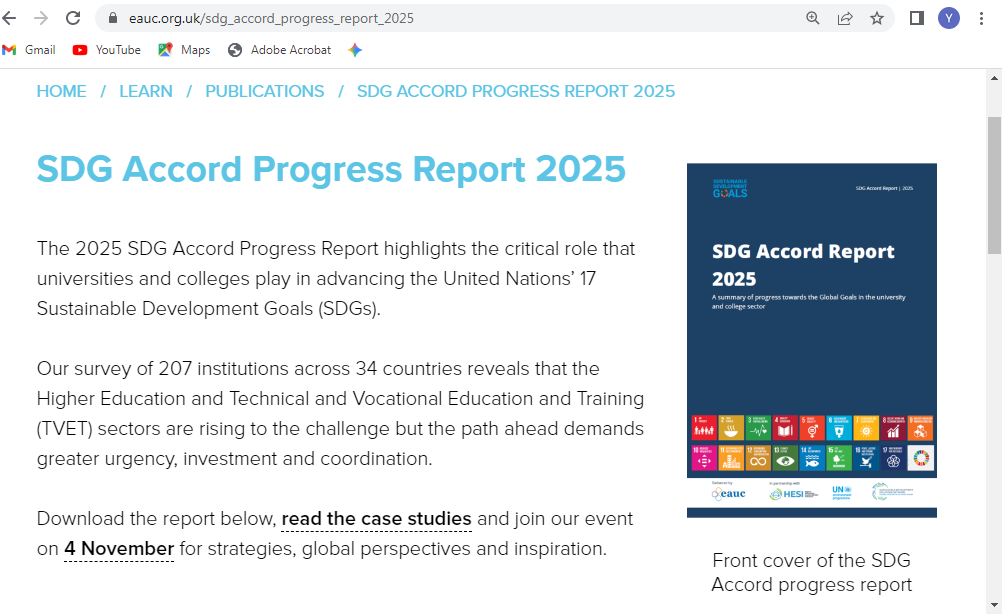Open the LEARN breadcrumb link
Viewport: 1002px width, 614px height.
tap(146, 92)
